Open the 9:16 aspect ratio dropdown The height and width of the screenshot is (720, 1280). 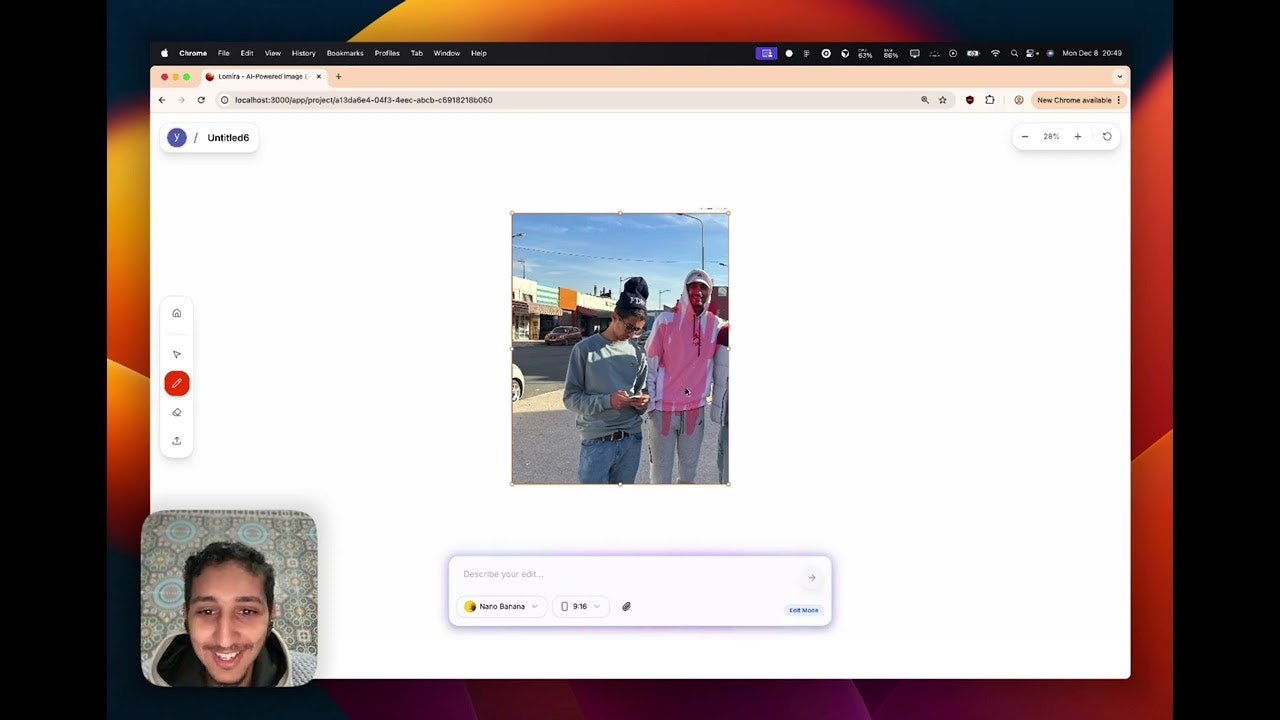[x=580, y=606]
